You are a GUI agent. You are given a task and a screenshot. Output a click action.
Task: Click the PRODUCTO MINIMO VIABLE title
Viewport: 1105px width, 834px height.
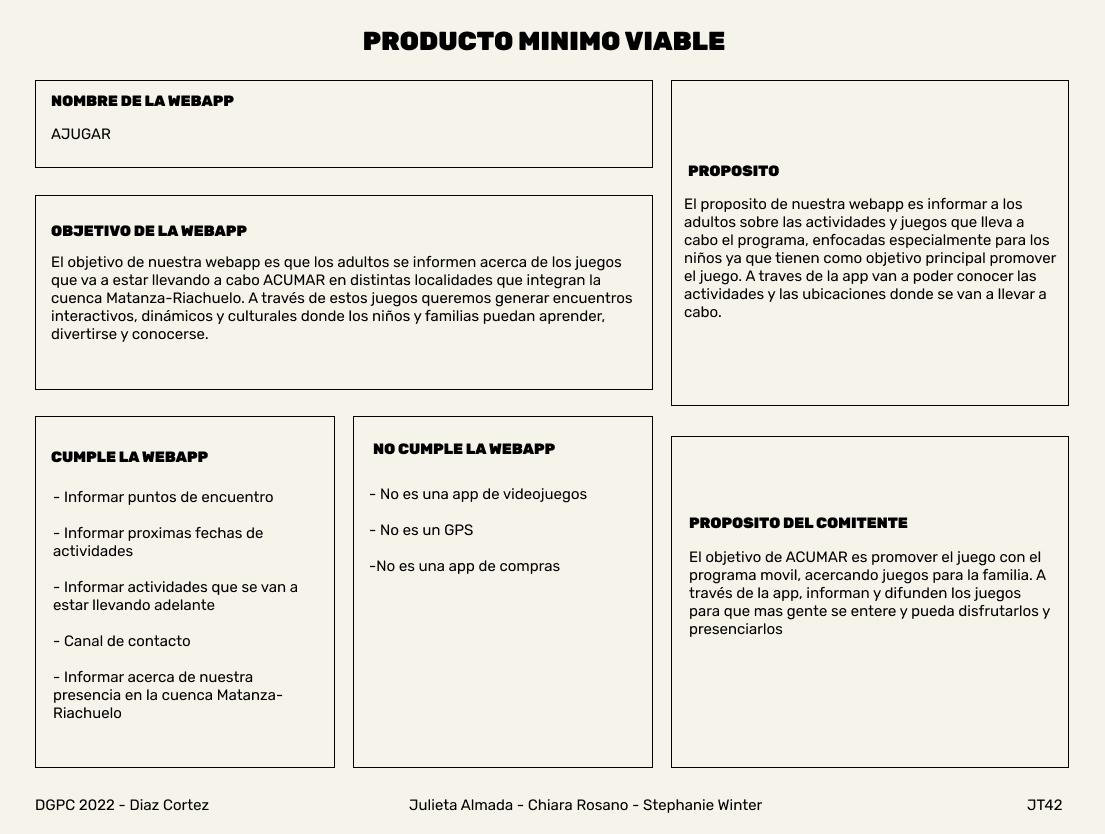(x=543, y=42)
